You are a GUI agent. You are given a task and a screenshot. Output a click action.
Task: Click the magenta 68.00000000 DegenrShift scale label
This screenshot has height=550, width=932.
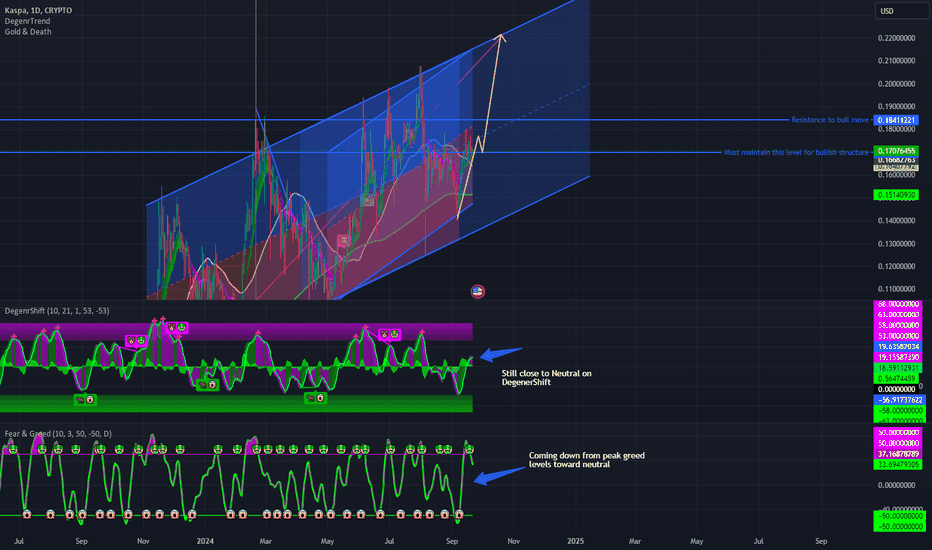click(x=899, y=304)
